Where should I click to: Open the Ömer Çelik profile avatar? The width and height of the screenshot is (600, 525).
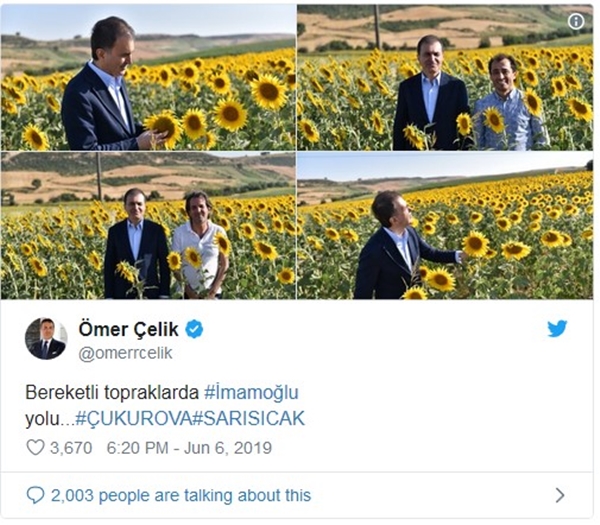[x=46, y=339]
